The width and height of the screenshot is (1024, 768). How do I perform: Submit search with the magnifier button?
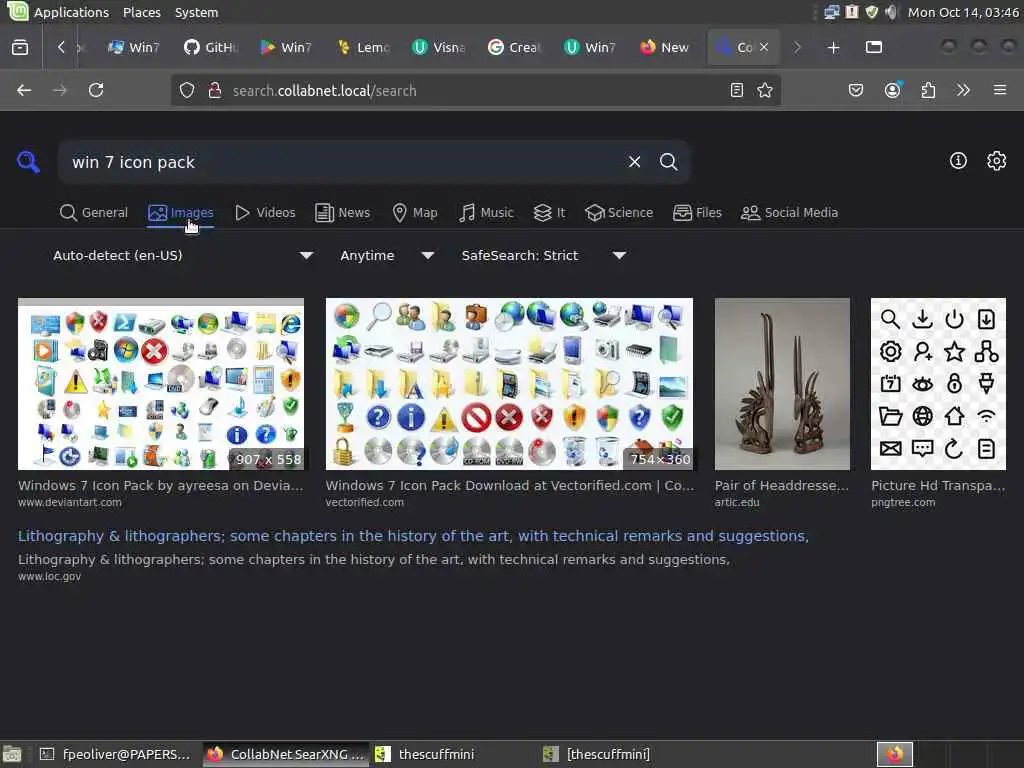[x=668, y=161]
